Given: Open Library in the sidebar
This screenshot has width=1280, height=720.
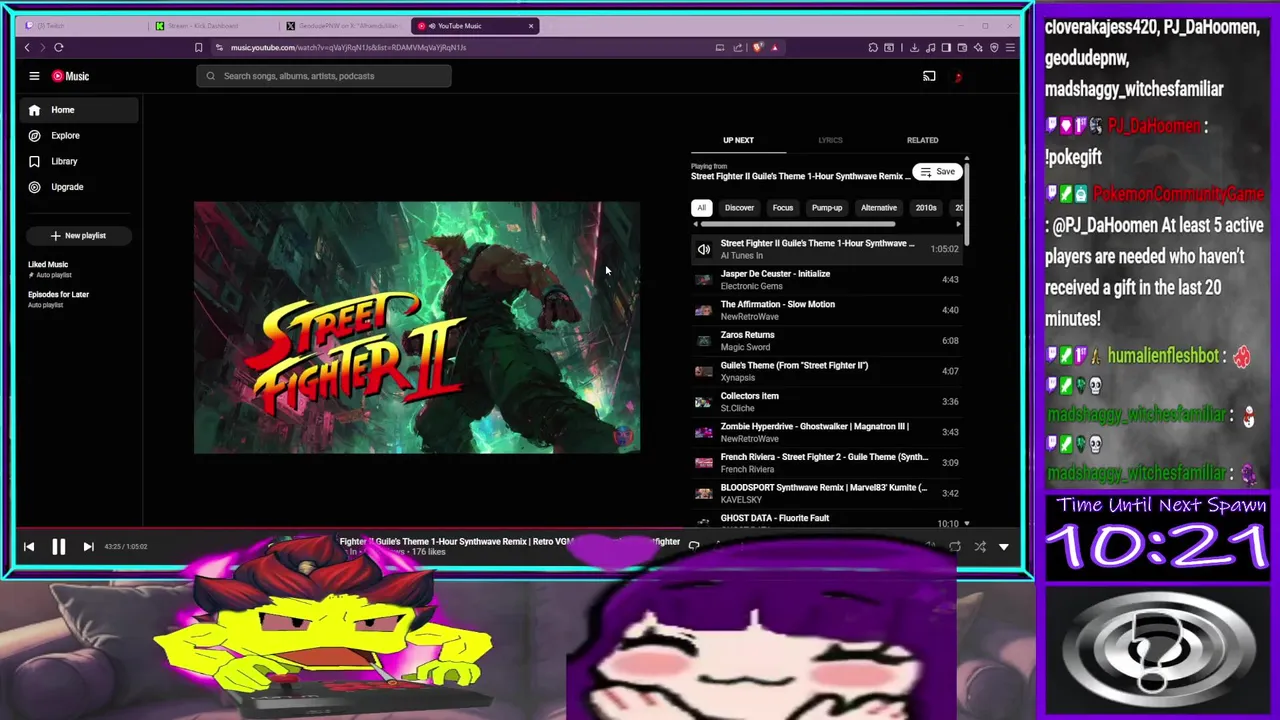Looking at the screenshot, I should pyautogui.click(x=80, y=161).
